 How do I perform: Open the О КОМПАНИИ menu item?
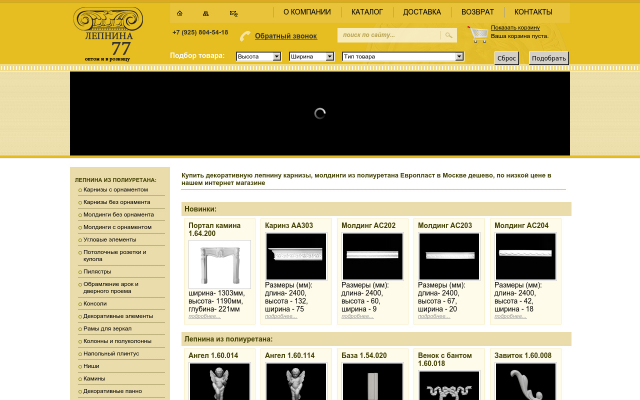point(307,12)
